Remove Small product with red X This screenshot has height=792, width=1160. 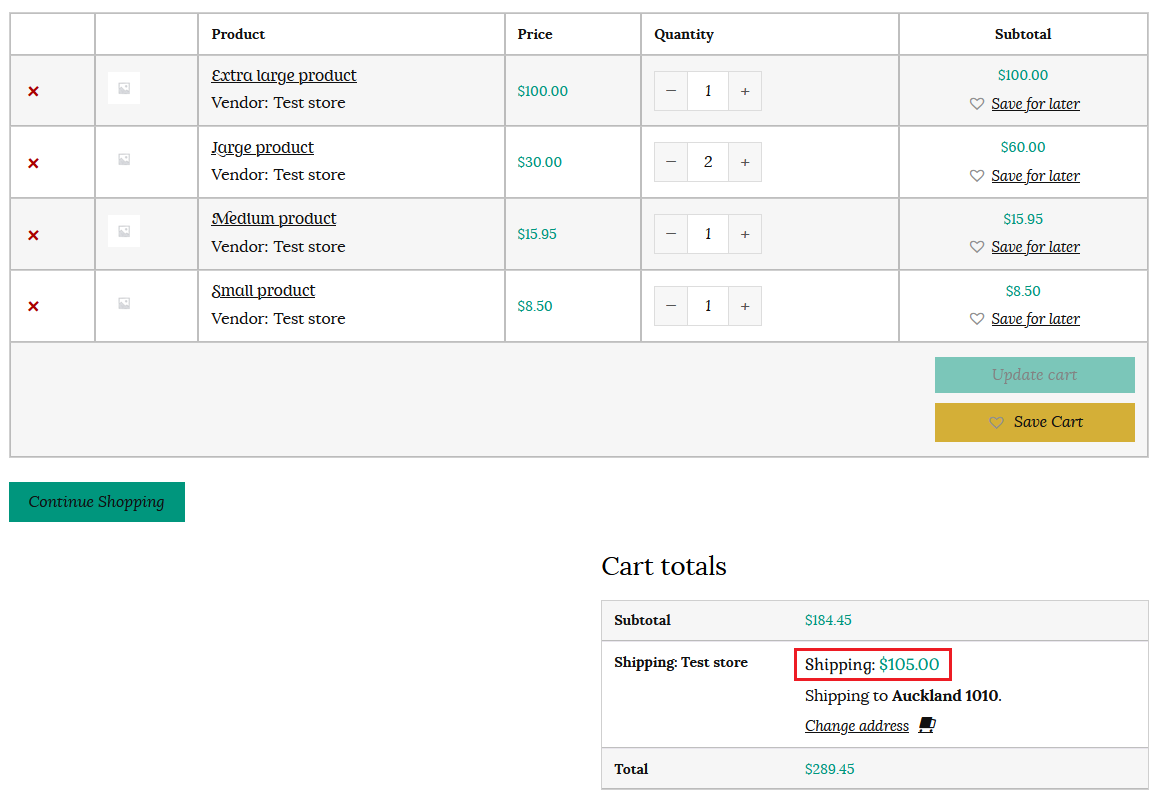pyautogui.click(x=33, y=306)
